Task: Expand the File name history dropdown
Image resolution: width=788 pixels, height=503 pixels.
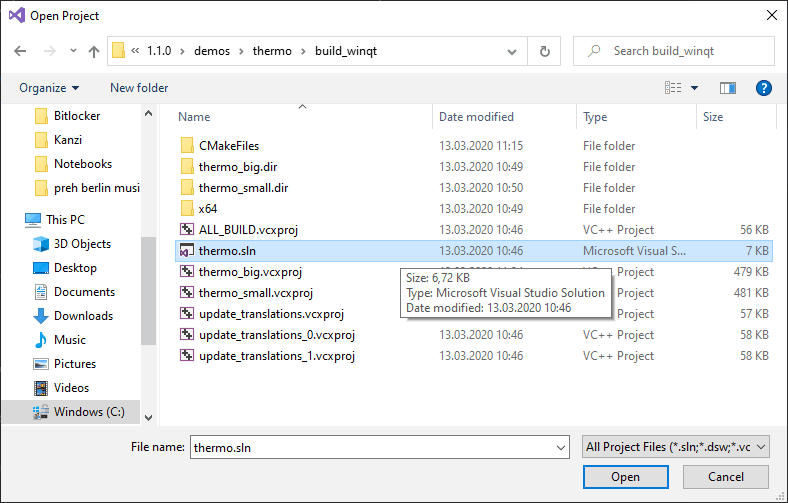Action: coord(561,446)
